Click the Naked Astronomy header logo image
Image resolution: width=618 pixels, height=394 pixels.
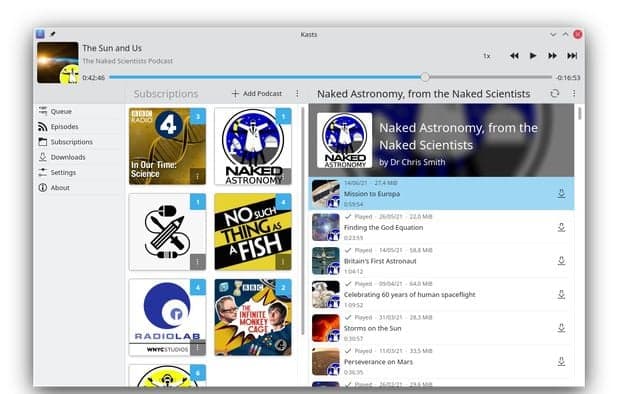click(x=344, y=140)
